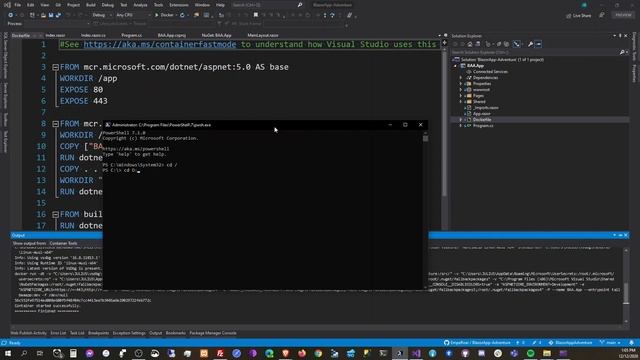640x360 pixels.
Task: Click the search box in title bar
Action: (x=267, y=5)
